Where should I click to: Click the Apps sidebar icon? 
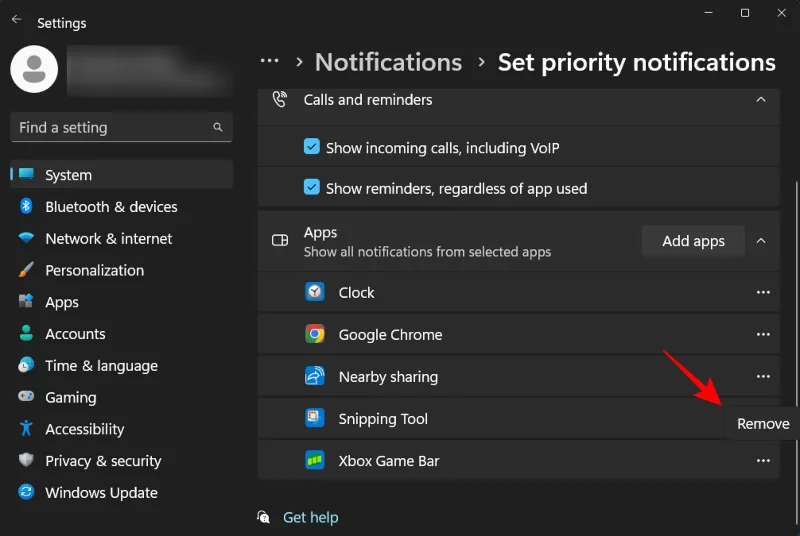[x=26, y=301]
